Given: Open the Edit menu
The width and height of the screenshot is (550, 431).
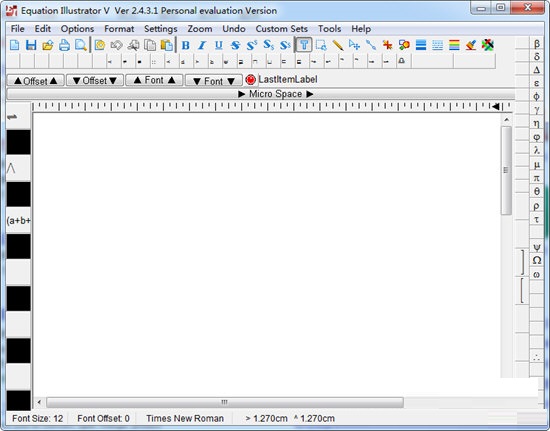Looking at the screenshot, I should [x=43, y=29].
